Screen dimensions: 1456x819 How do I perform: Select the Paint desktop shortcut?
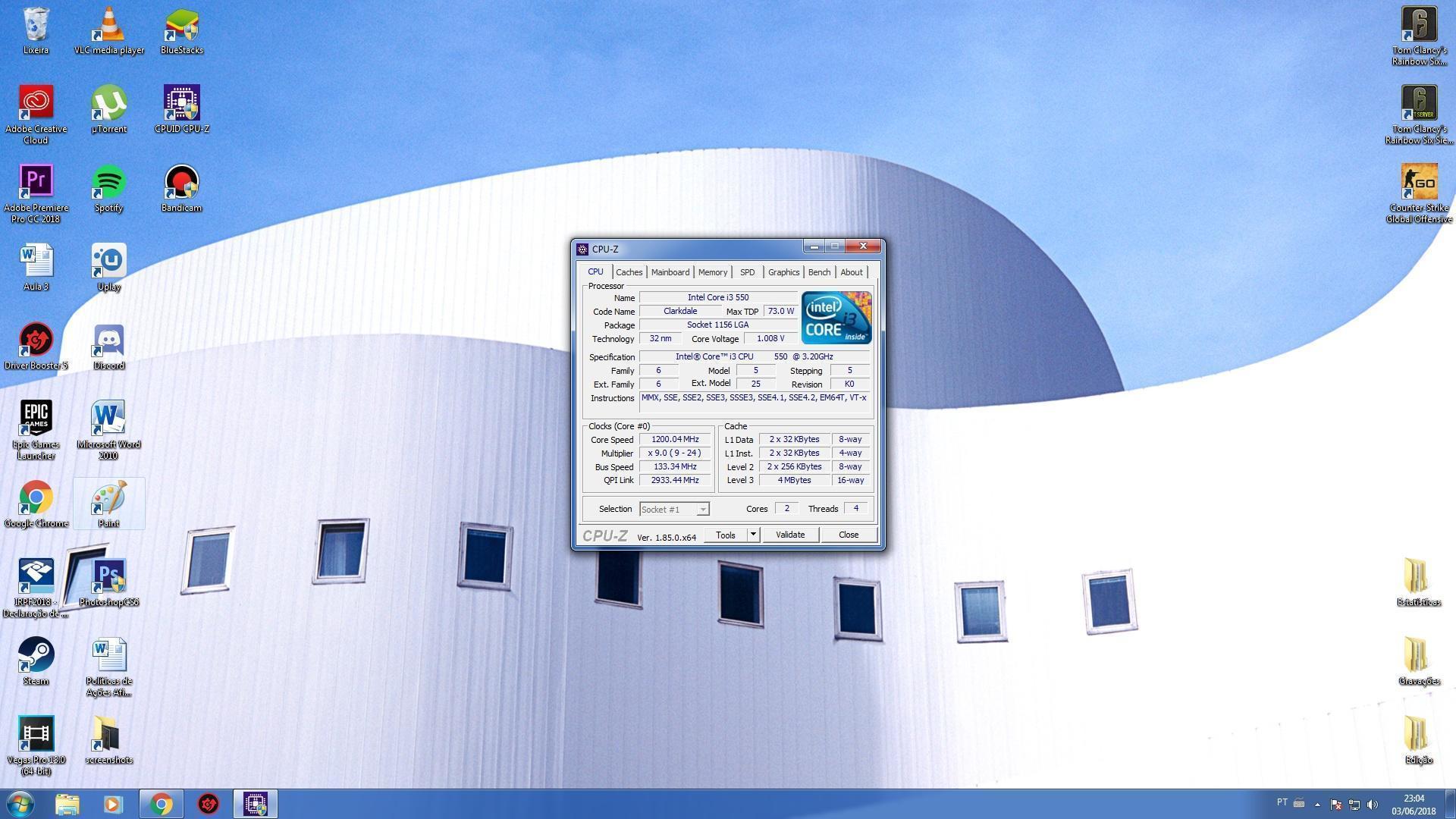click(108, 504)
